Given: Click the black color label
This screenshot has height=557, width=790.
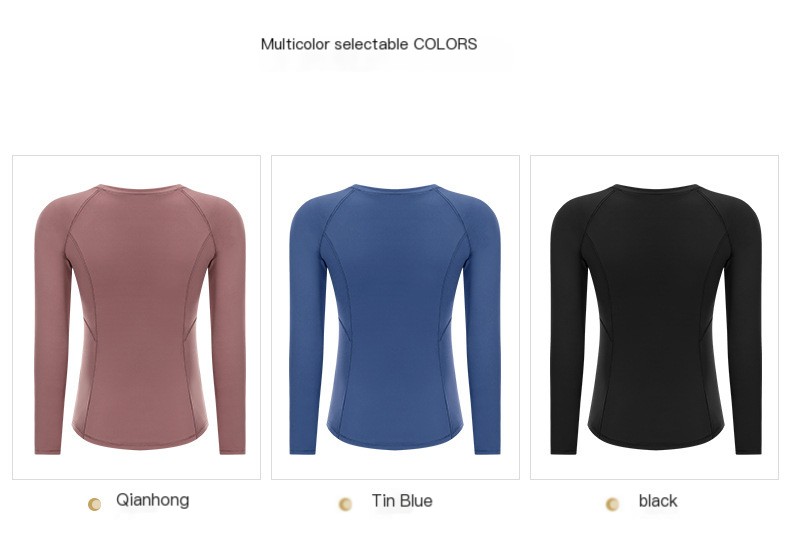Looking at the screenshot, I should [658, 501].
